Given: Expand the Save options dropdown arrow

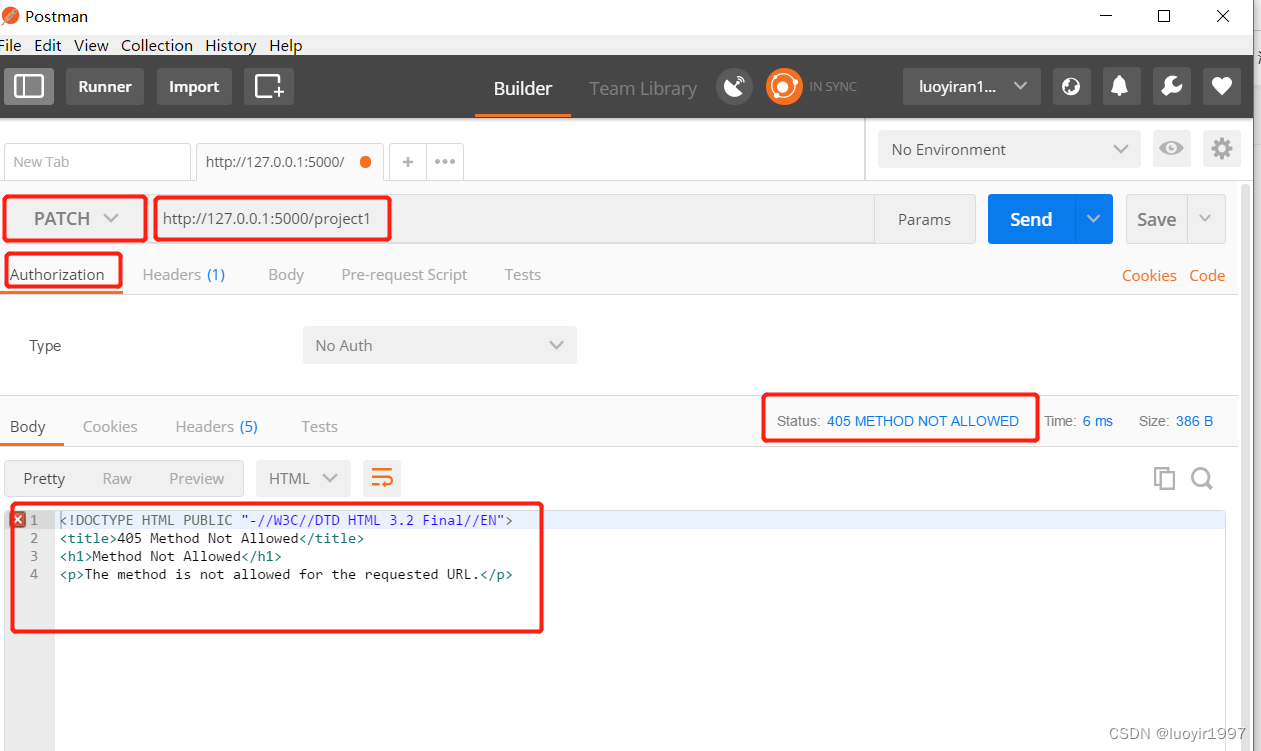Looking at the screenshot, I should tap(1206, 219).
